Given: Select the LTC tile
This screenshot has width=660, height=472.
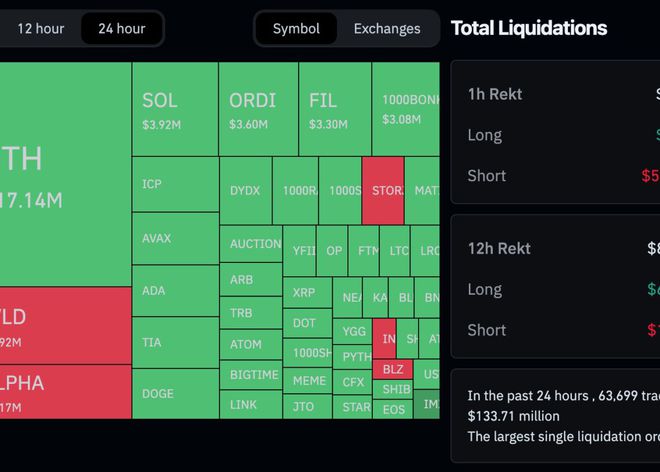Looking at the screenshot, I should pyautogui.click(x=395, y=251).
